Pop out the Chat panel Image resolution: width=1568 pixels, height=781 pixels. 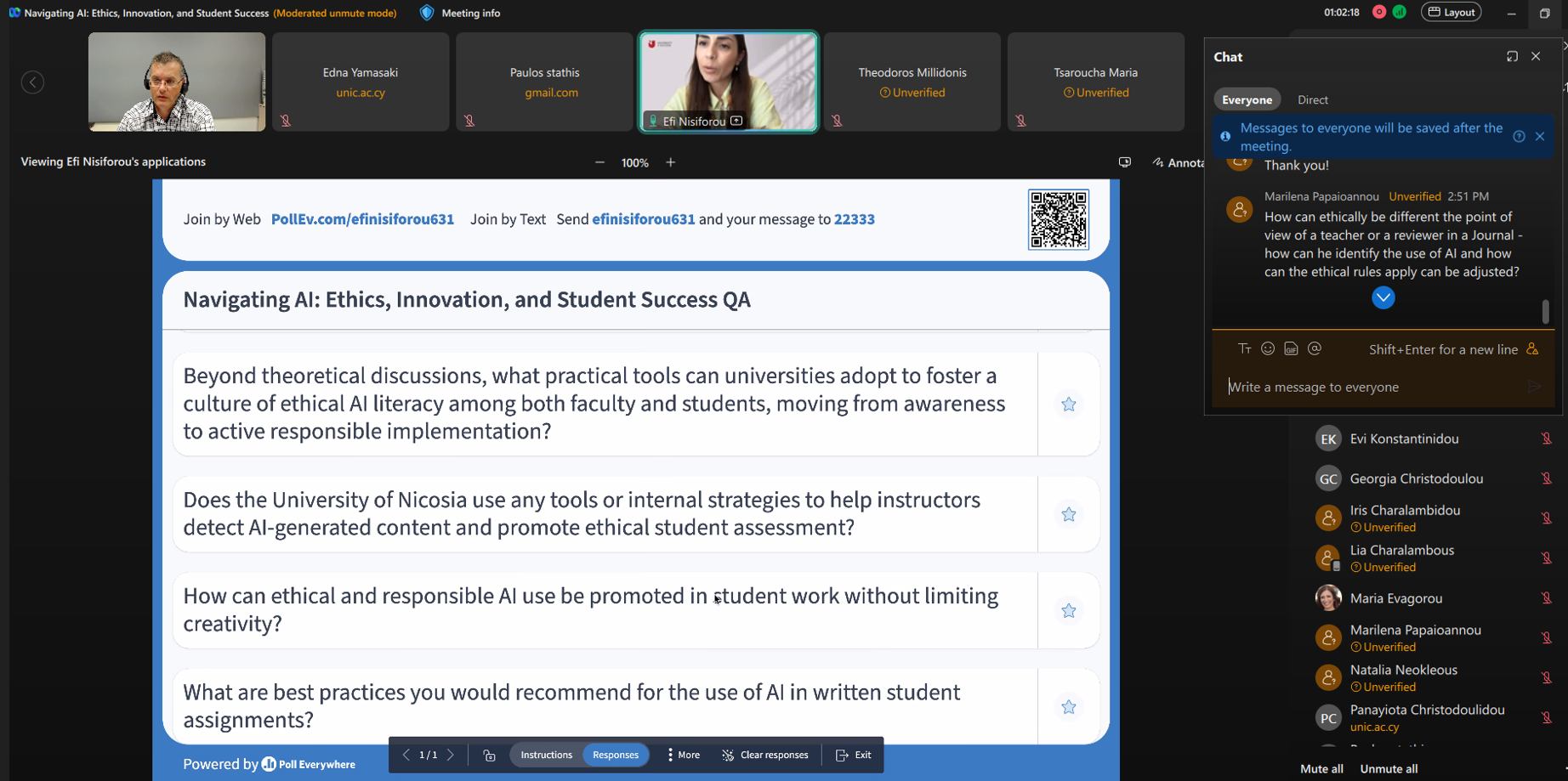coord(1512,56)
